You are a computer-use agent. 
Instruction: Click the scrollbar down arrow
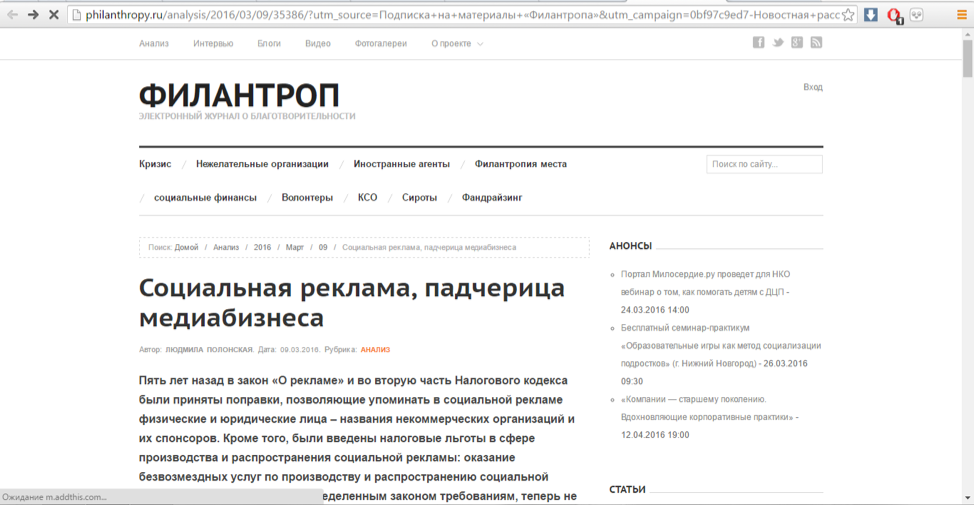tap(967, 498)
